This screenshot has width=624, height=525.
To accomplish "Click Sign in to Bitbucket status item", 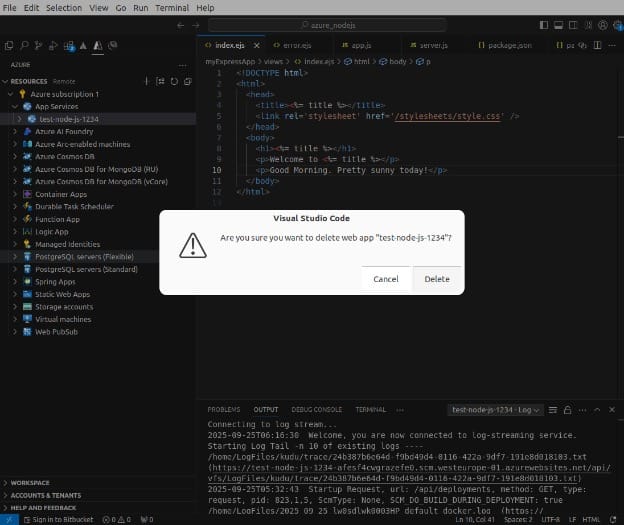I will 58,520.
